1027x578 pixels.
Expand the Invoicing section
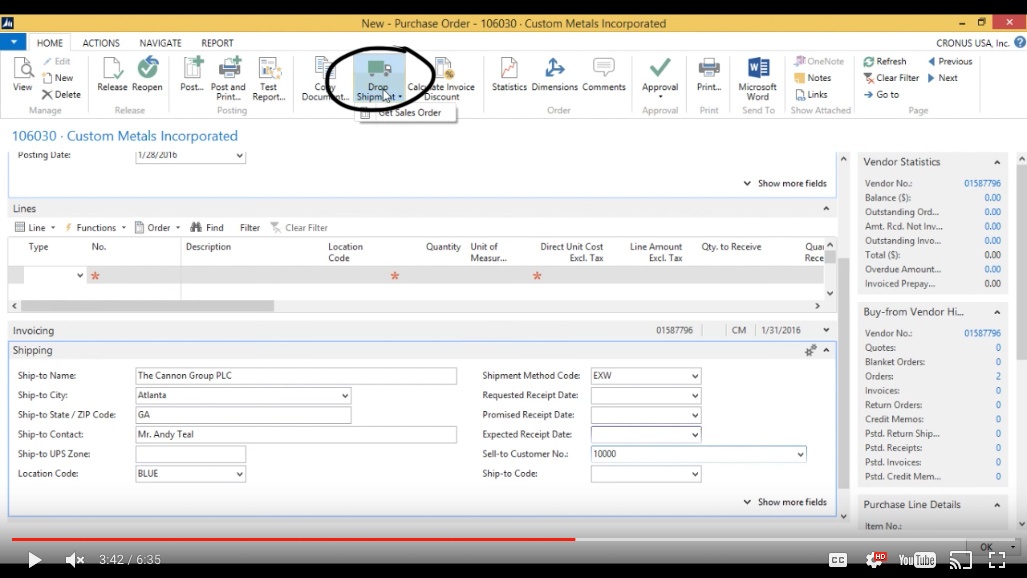coord(826,330)
